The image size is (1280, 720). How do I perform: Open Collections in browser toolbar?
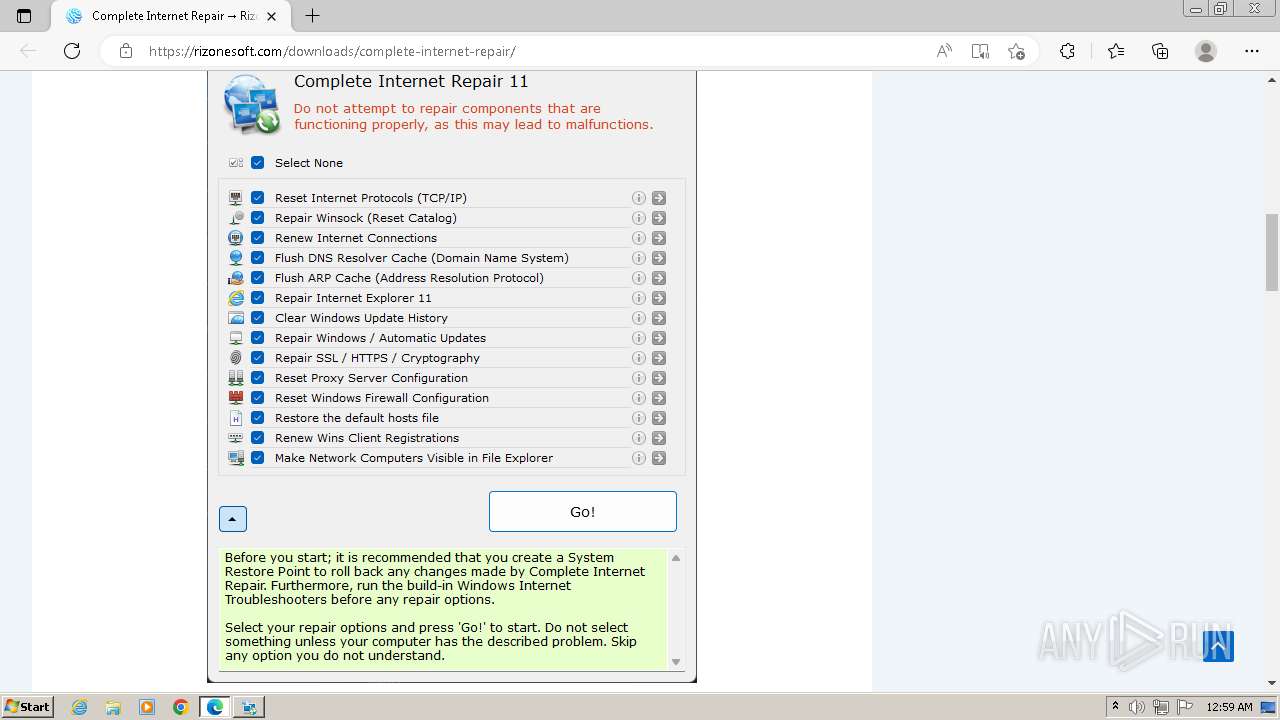1160,51
